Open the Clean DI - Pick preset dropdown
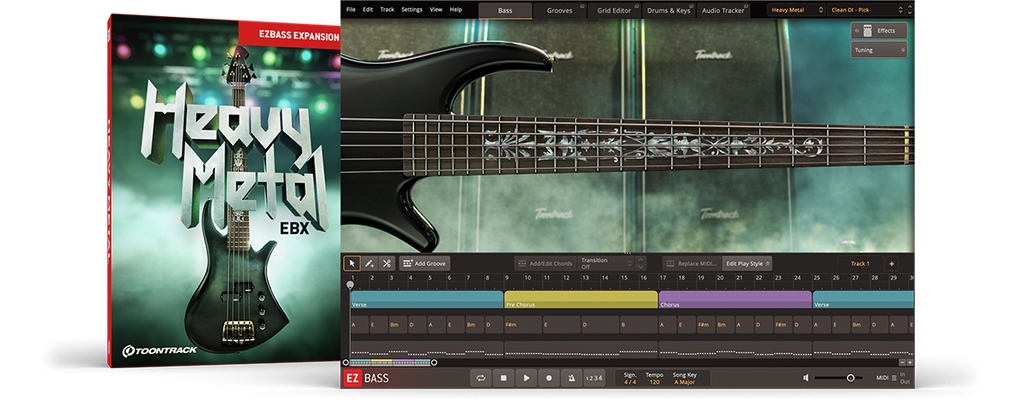The height and width of the screenshot is (416, 1024). click(x=866, y=10)
